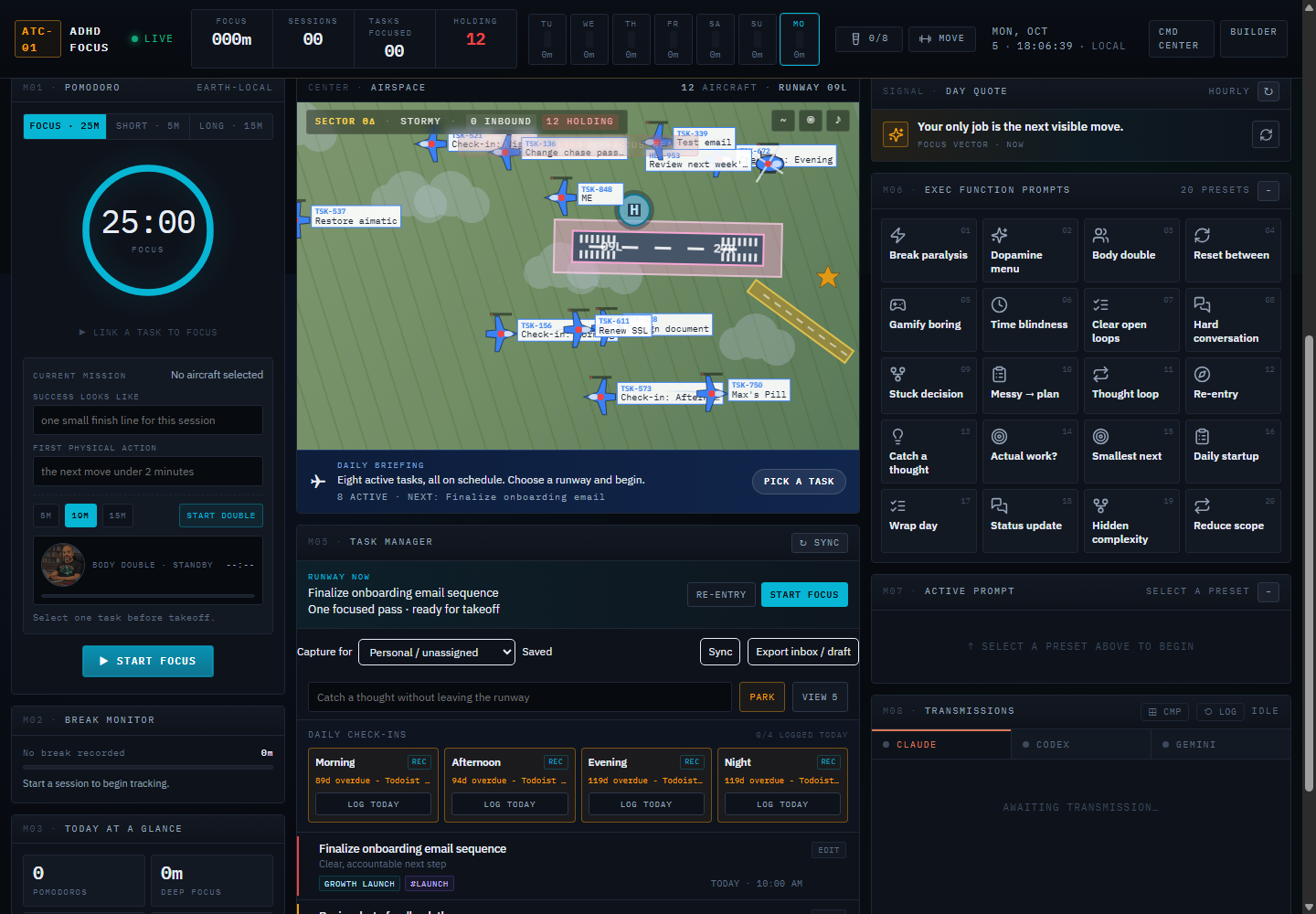Screen dimensions: 1316x914
Task: Select the 10M body double duration
Action: click(80, 515)
